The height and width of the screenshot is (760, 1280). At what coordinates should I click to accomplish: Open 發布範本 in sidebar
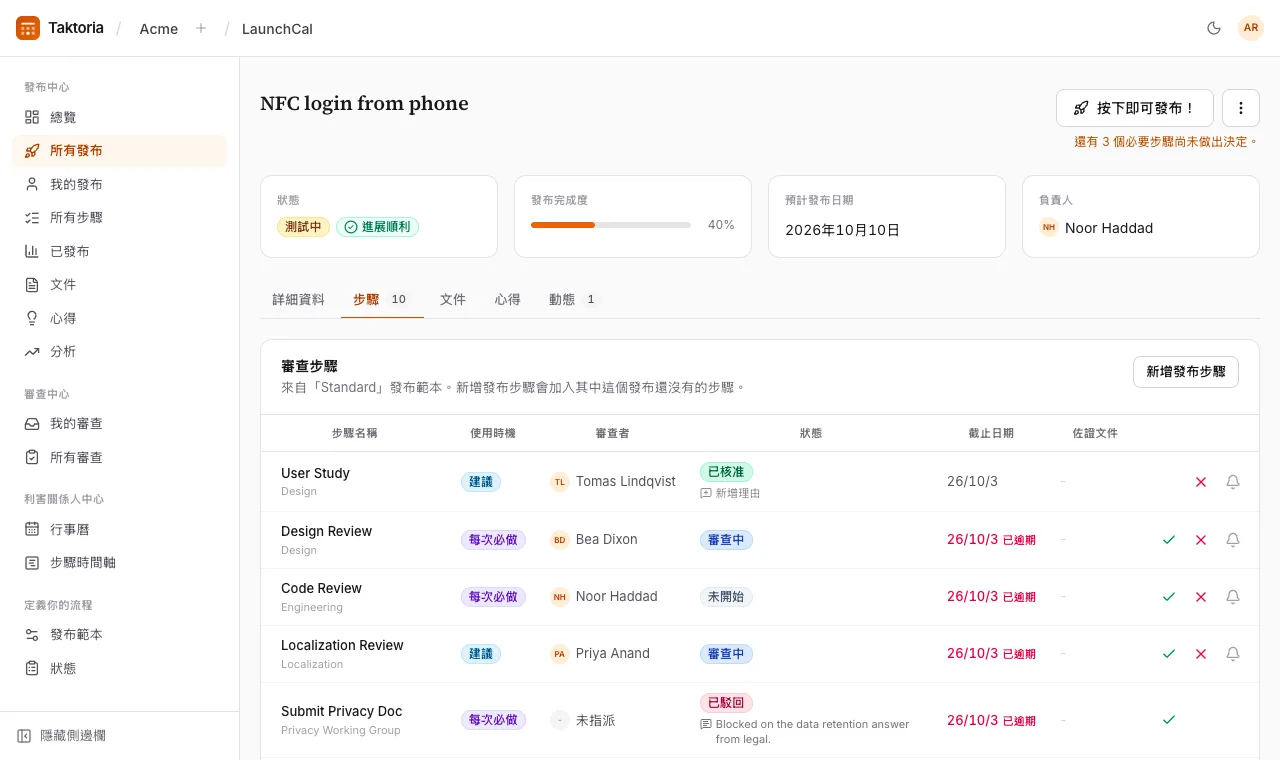click(120, 634)
